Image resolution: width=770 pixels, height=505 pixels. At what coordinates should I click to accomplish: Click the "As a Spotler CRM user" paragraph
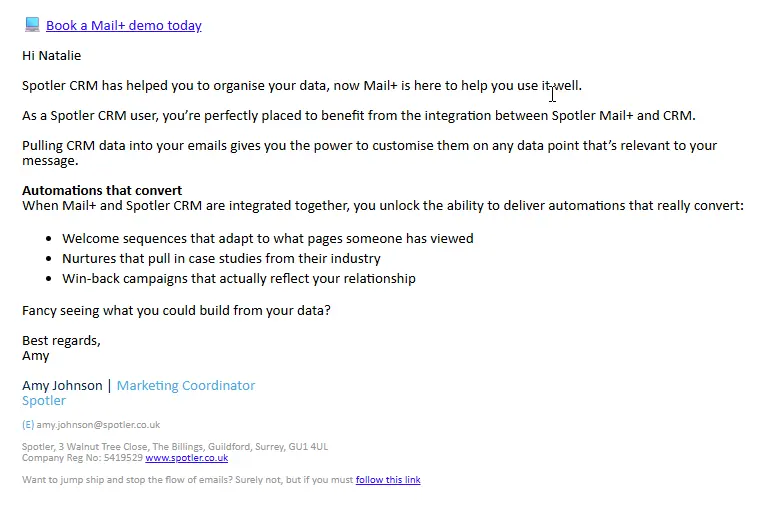point(358,116)
